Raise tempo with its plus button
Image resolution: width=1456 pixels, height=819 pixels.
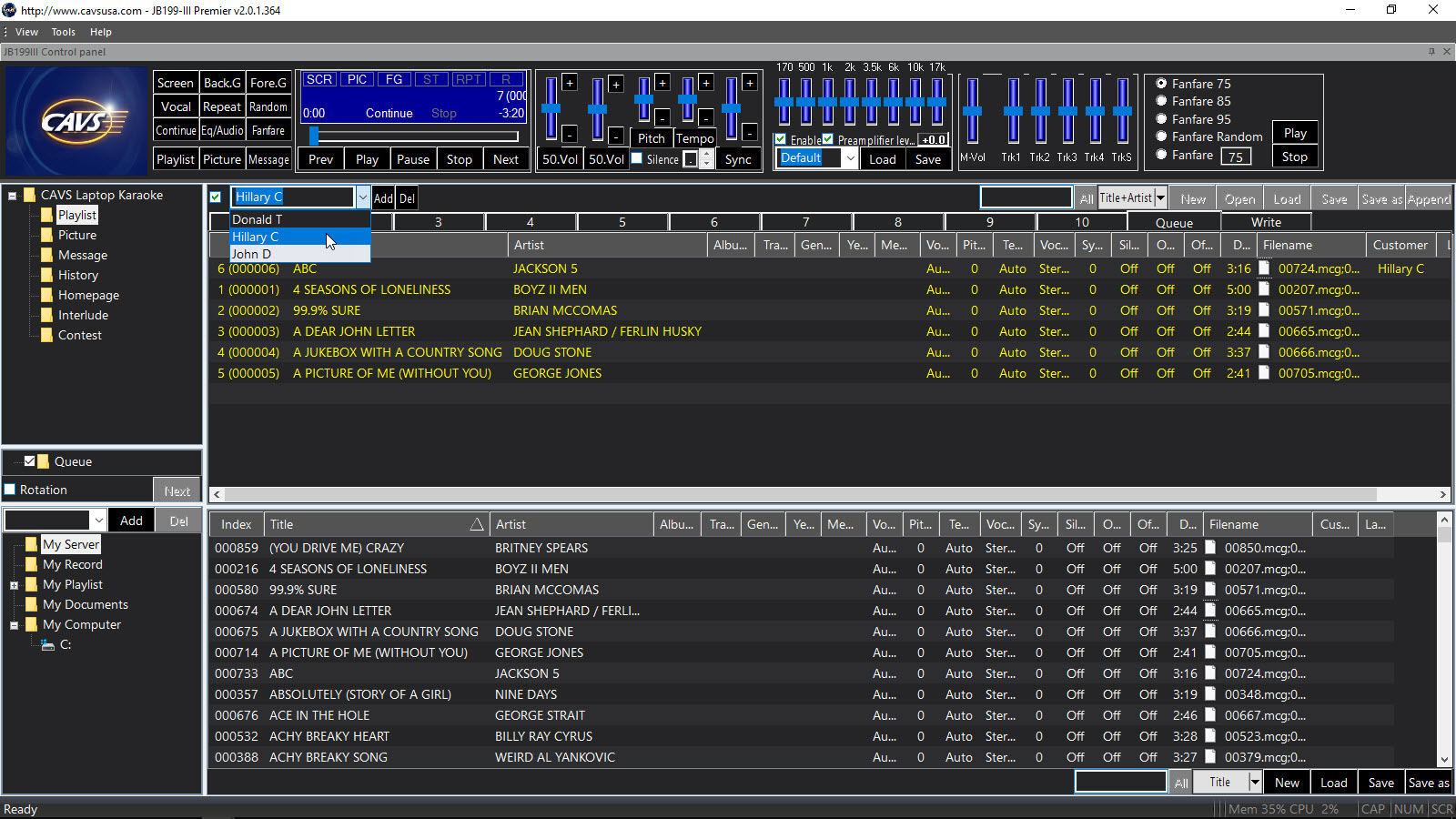click(x=705, y=83)
